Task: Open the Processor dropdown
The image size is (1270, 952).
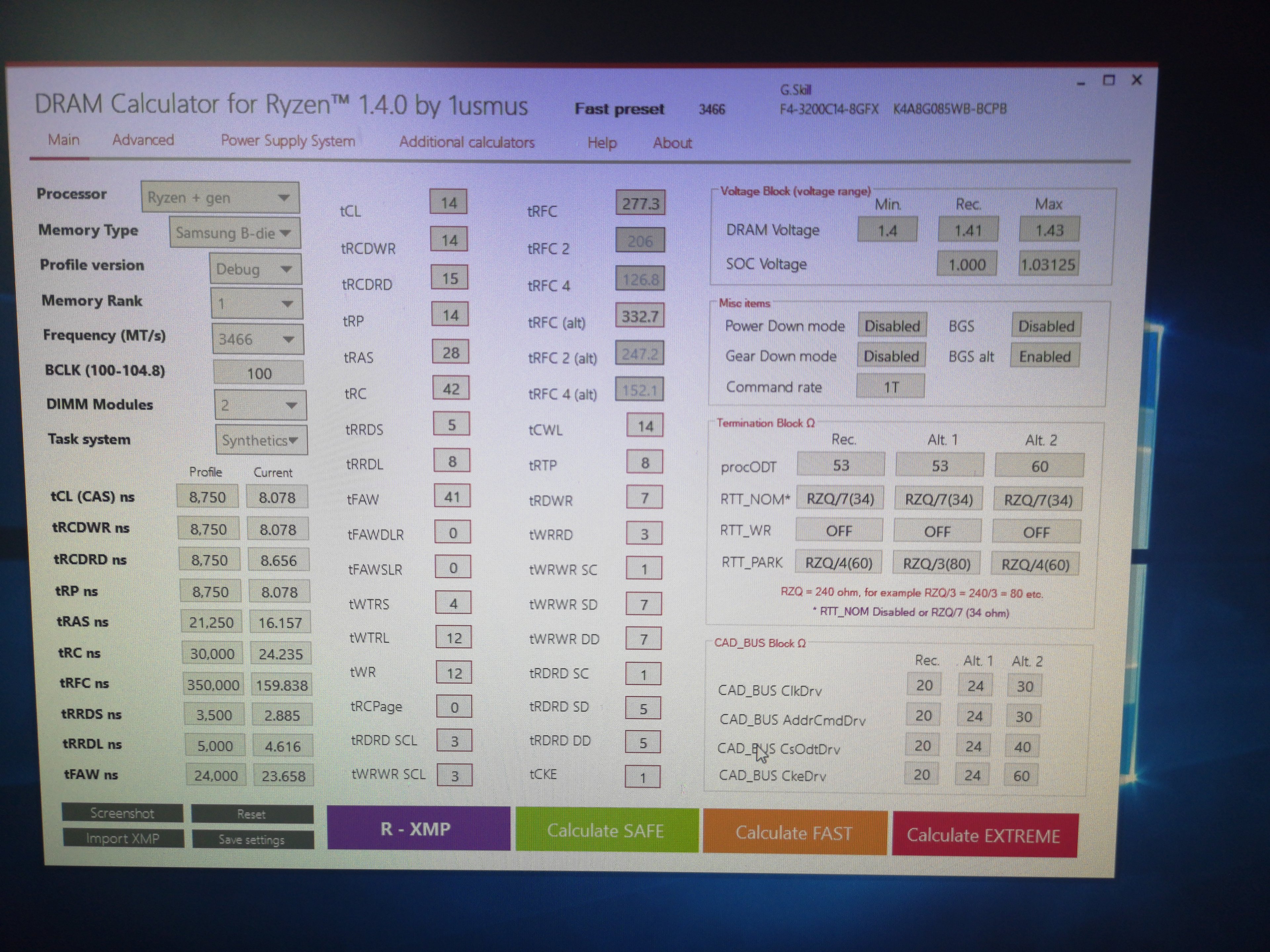Action: tap(221, 197)
